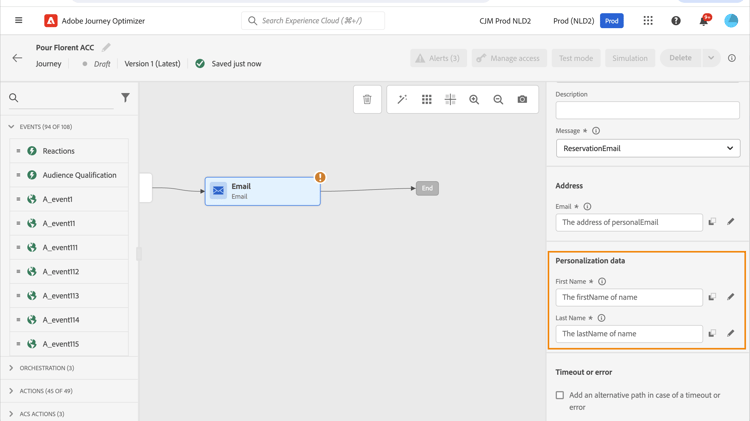Click the Alerts (3) button
Viewport: 750px width, 421px height.
click(438, 58)
